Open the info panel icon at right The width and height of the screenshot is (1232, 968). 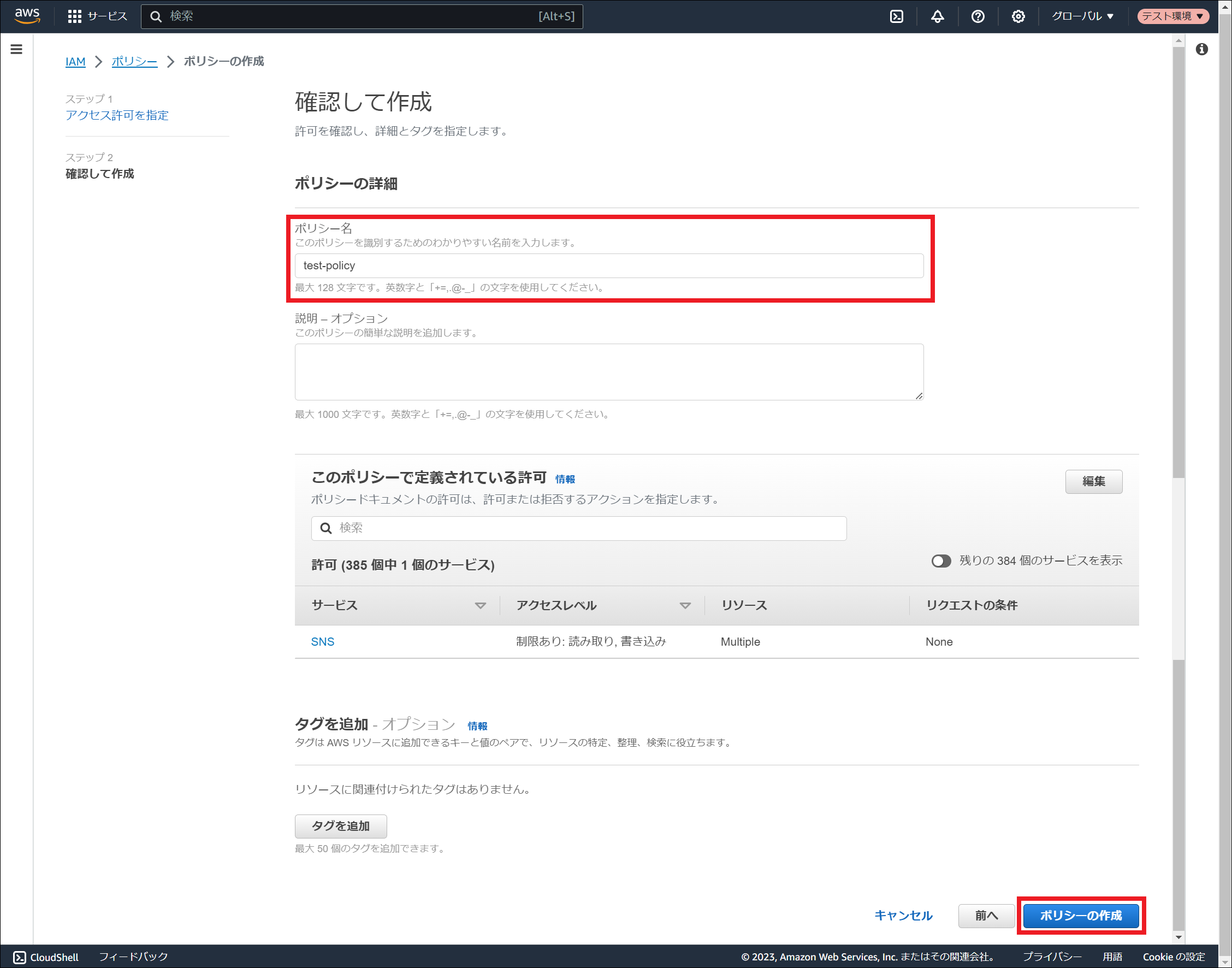pos(1201,49)
